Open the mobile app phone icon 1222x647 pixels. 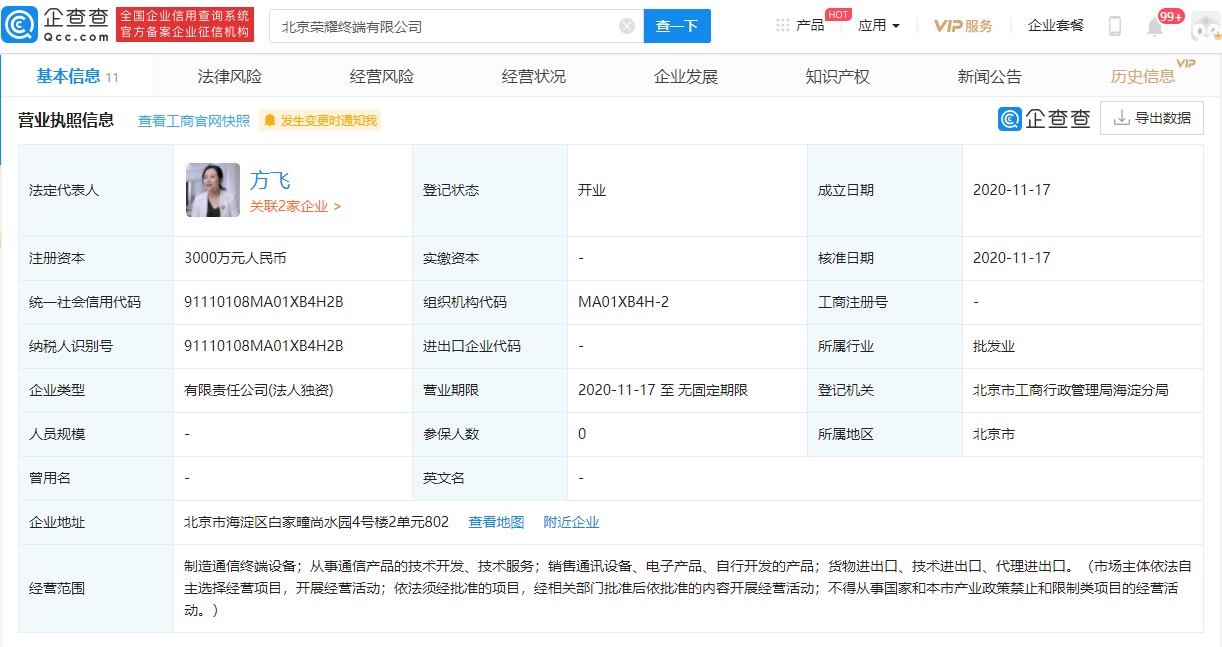1115,26
